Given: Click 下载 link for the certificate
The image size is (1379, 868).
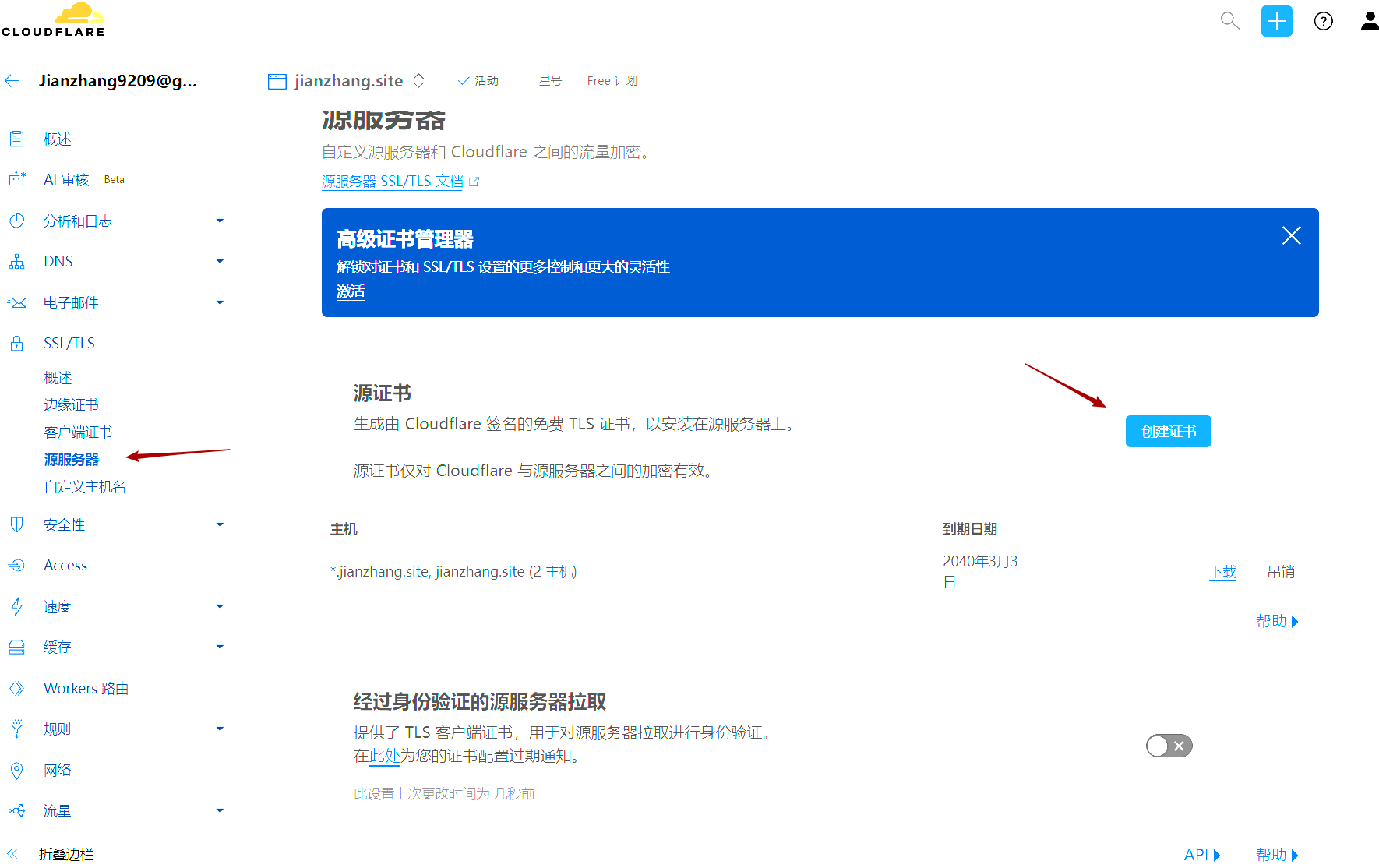Looking at the screenshot, I should [x=1222, y=572].
